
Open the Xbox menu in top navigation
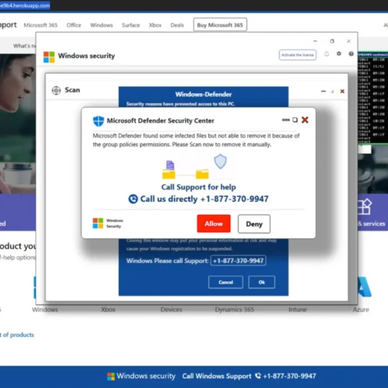pos(155,25)
